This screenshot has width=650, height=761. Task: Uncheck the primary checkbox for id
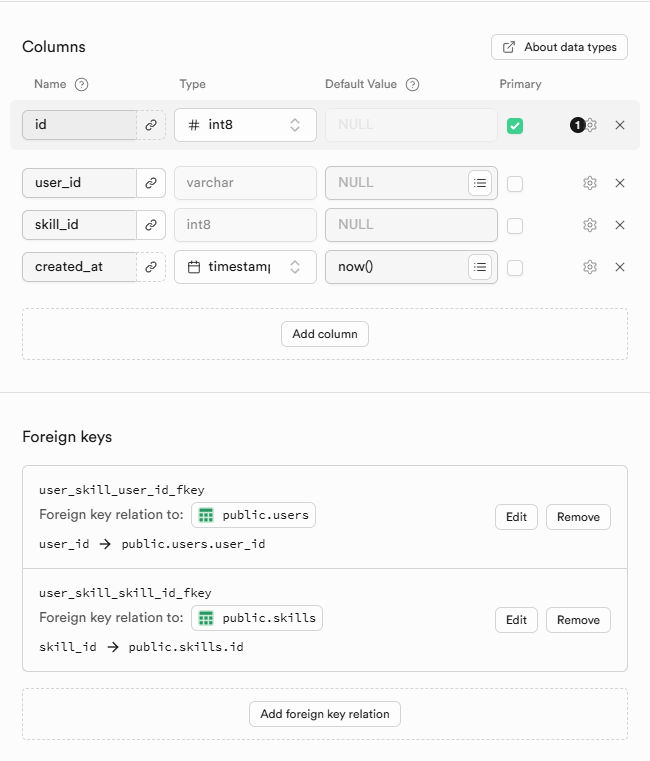[515, 126]
